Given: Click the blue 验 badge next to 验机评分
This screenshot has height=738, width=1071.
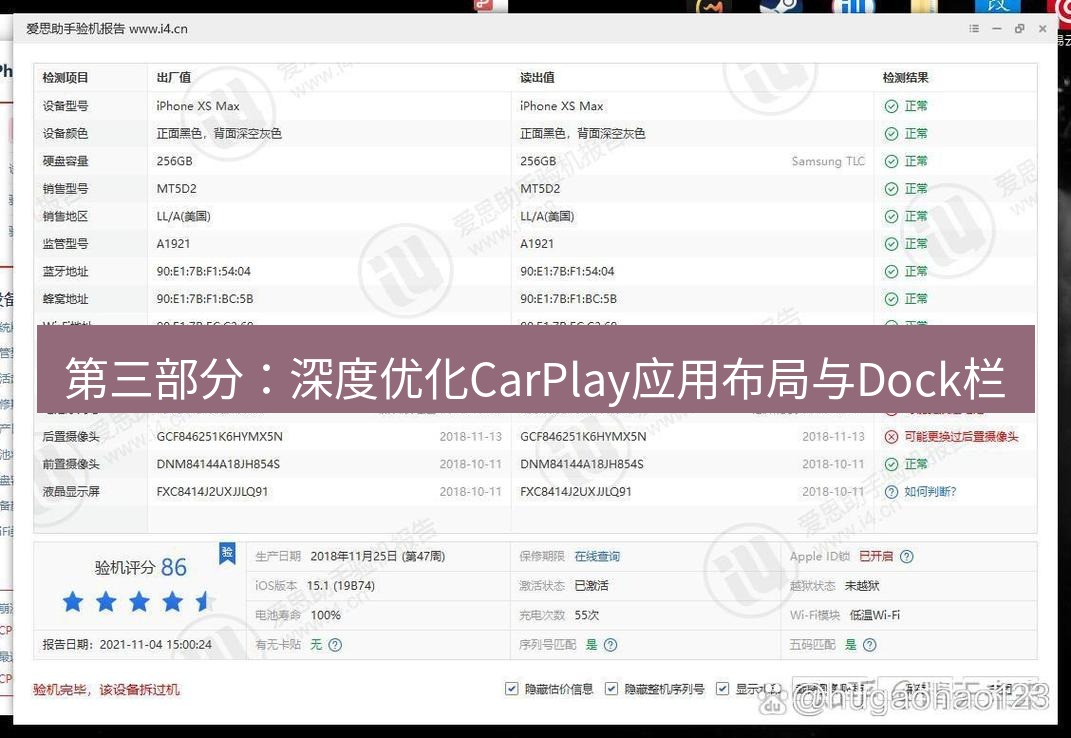Looking at the screenshot, I should point(228,551).
